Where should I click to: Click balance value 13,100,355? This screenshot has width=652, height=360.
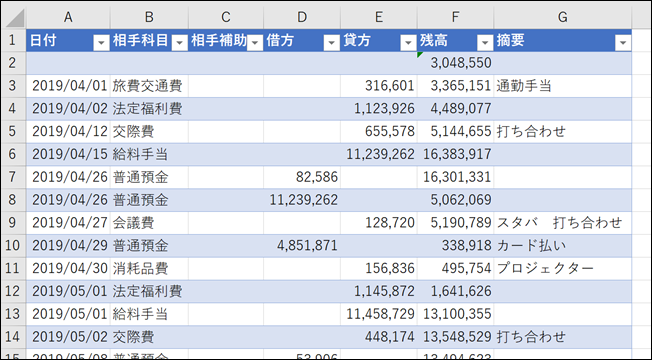(455, 314)
